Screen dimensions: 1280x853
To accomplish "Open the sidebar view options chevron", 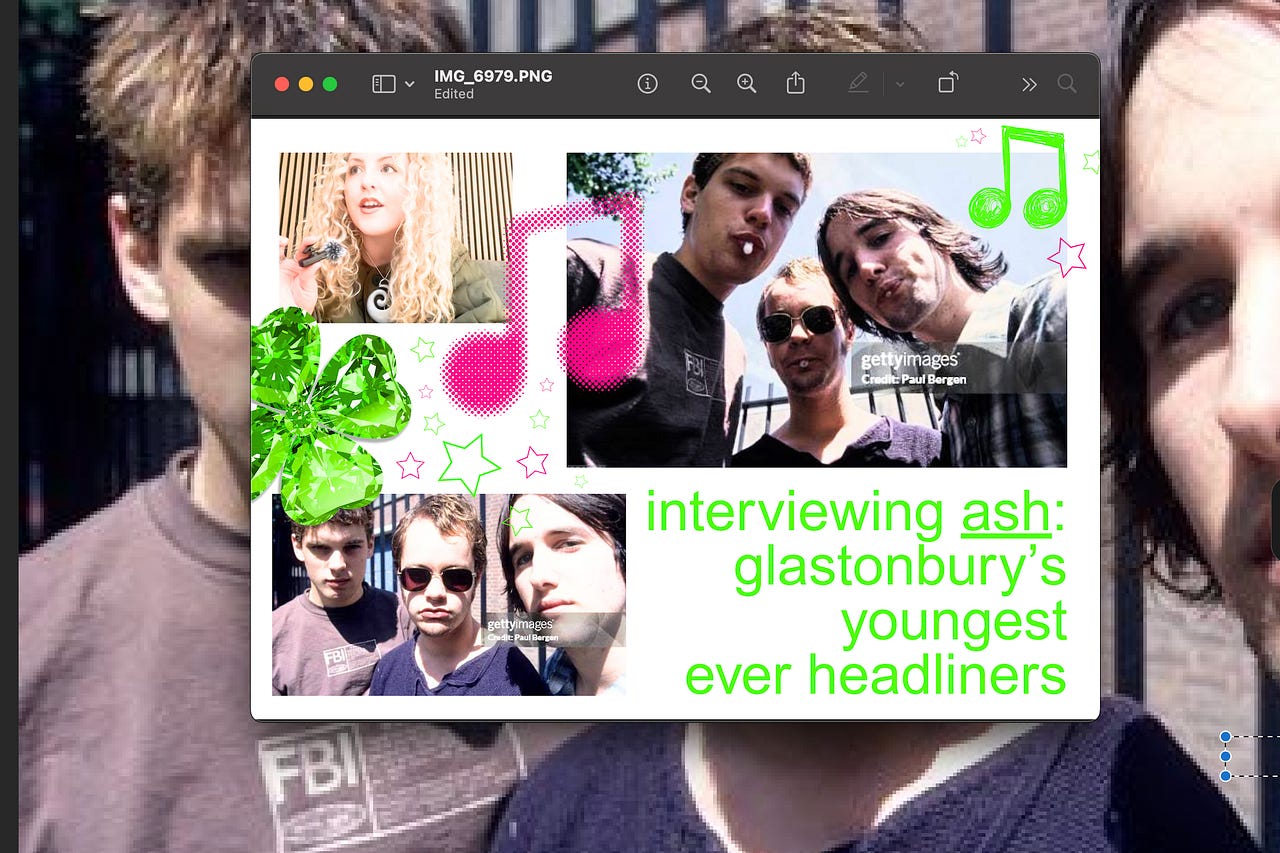I will pyautogui.click(x=409, y=84).
